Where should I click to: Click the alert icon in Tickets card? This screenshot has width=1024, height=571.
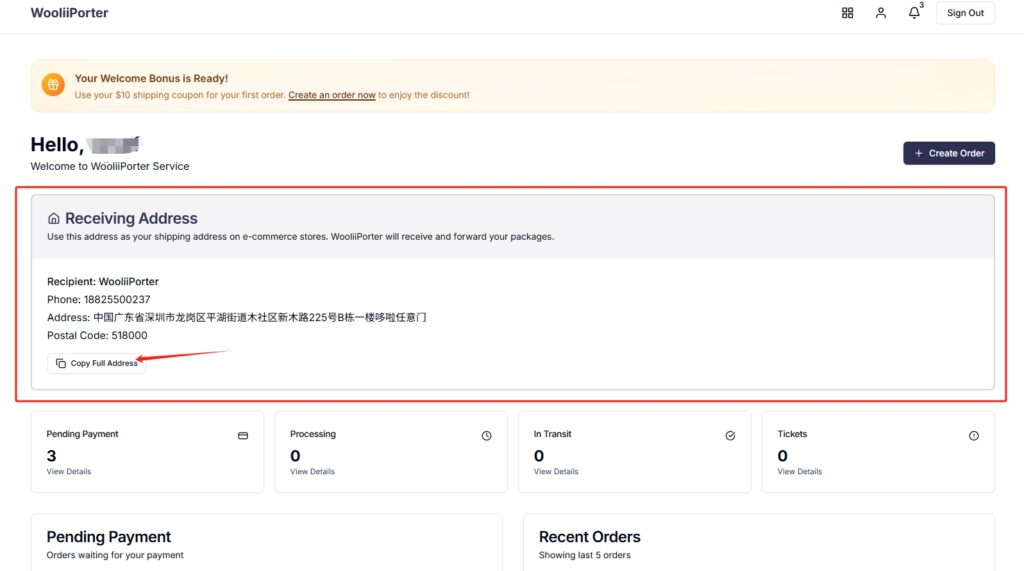(x=974, y=436)
